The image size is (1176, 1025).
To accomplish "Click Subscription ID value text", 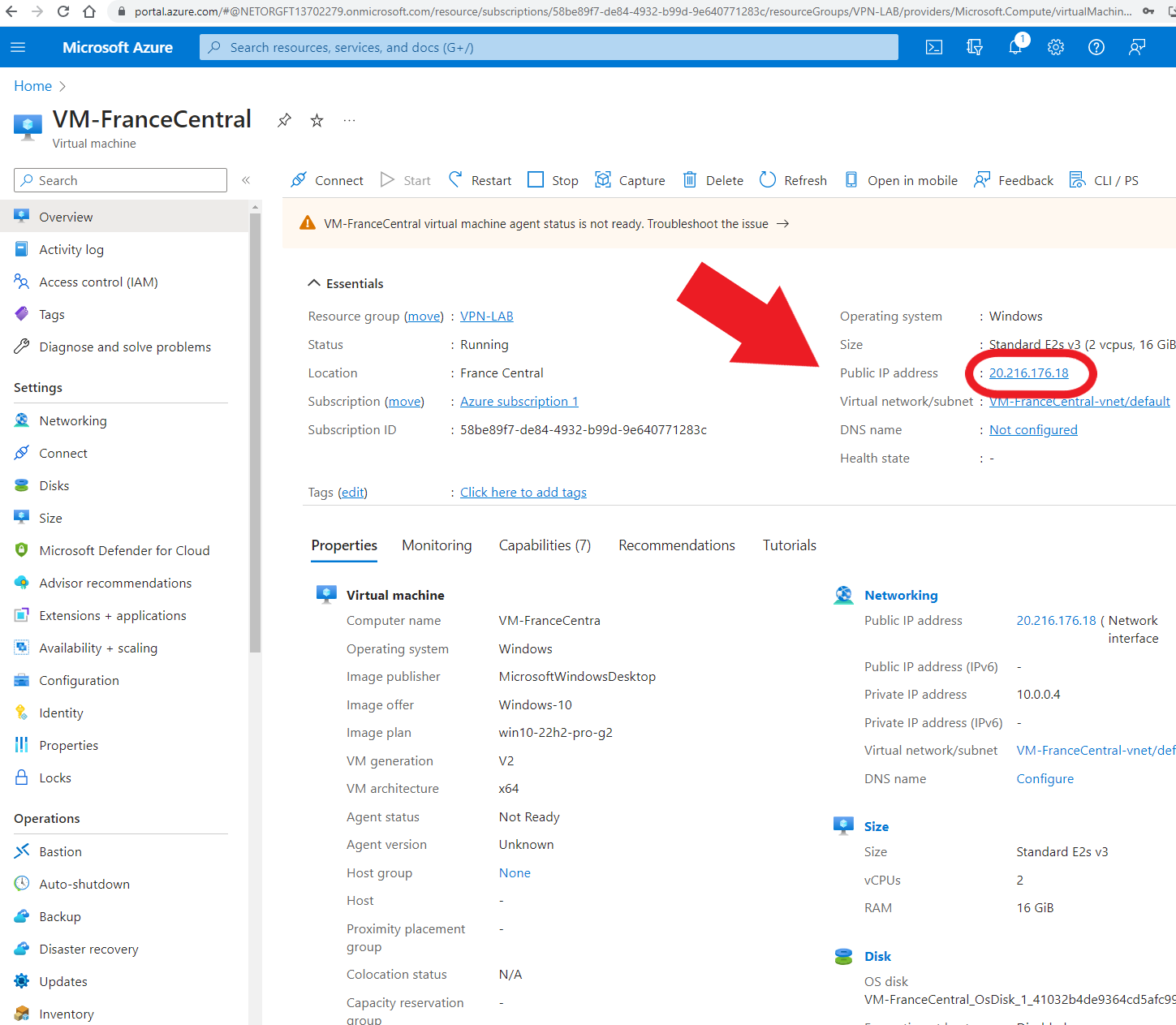I will coord(584,430).
